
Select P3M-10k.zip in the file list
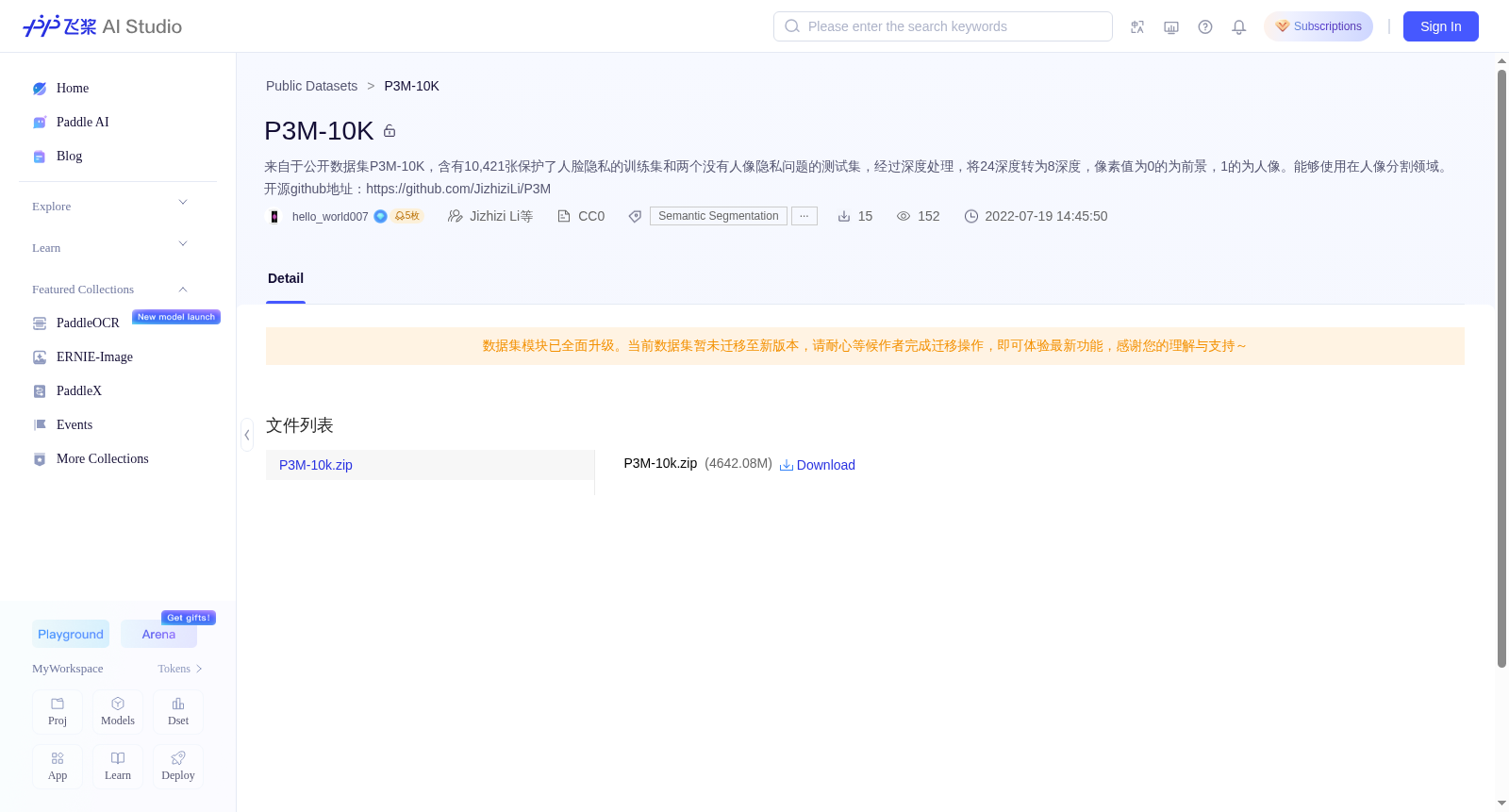pyautogui.click(x=430, y=465)
